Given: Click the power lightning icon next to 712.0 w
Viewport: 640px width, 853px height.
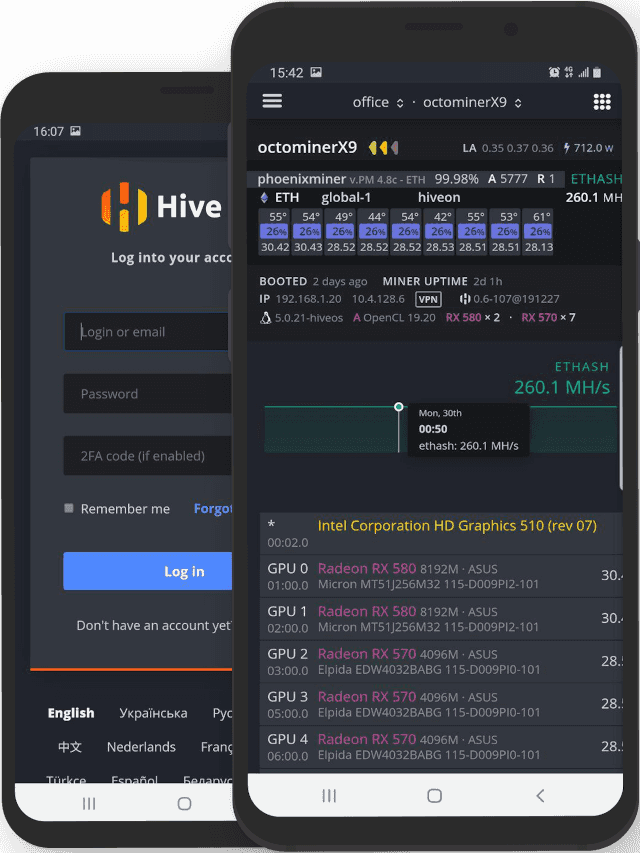Looking at the screenshot, I should (x=567, y=147).
